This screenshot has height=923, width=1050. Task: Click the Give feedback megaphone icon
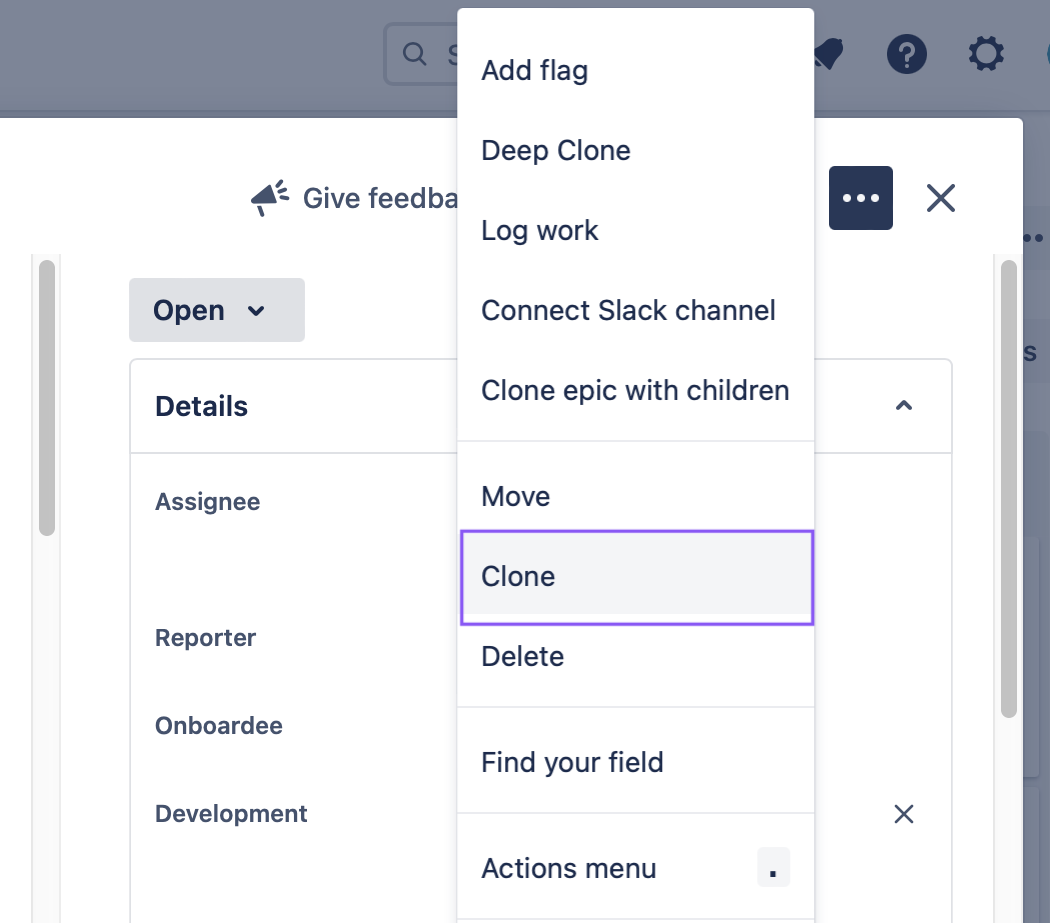[270, 198]
